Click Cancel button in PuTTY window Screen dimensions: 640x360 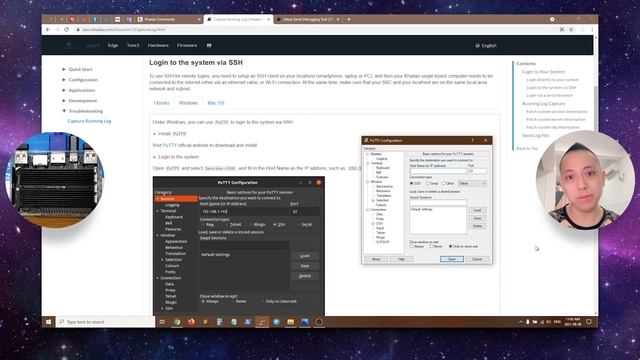click(477, 259)
